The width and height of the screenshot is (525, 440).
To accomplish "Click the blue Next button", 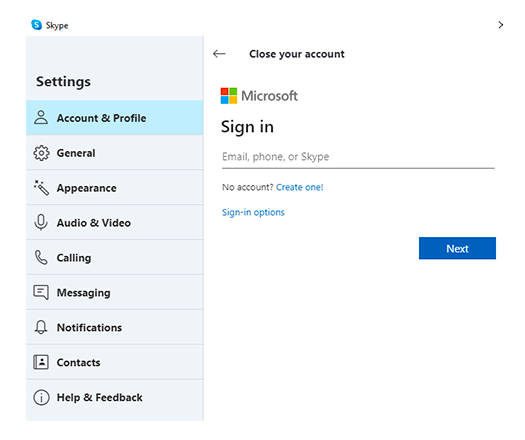I will coord(457,248).
